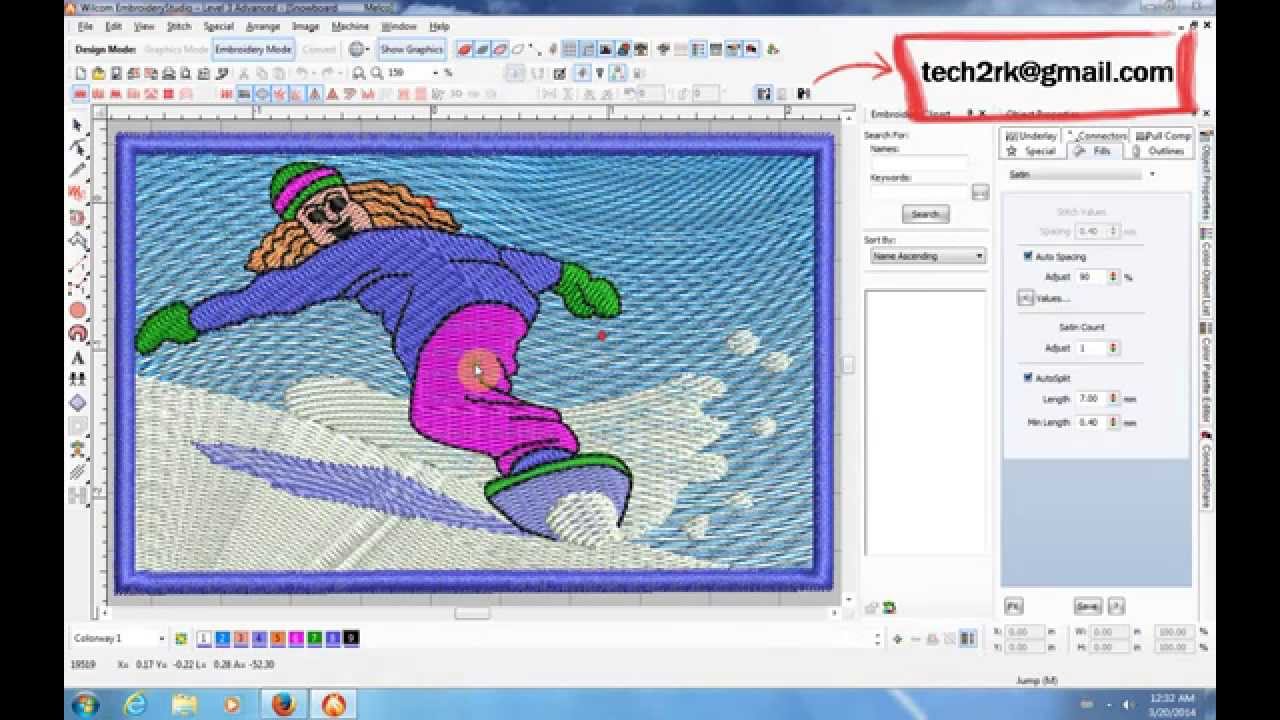Open the Sort By Name Ascending dropdown
The height and width of the screenshot is (720, 1280).
pos(927,256)
